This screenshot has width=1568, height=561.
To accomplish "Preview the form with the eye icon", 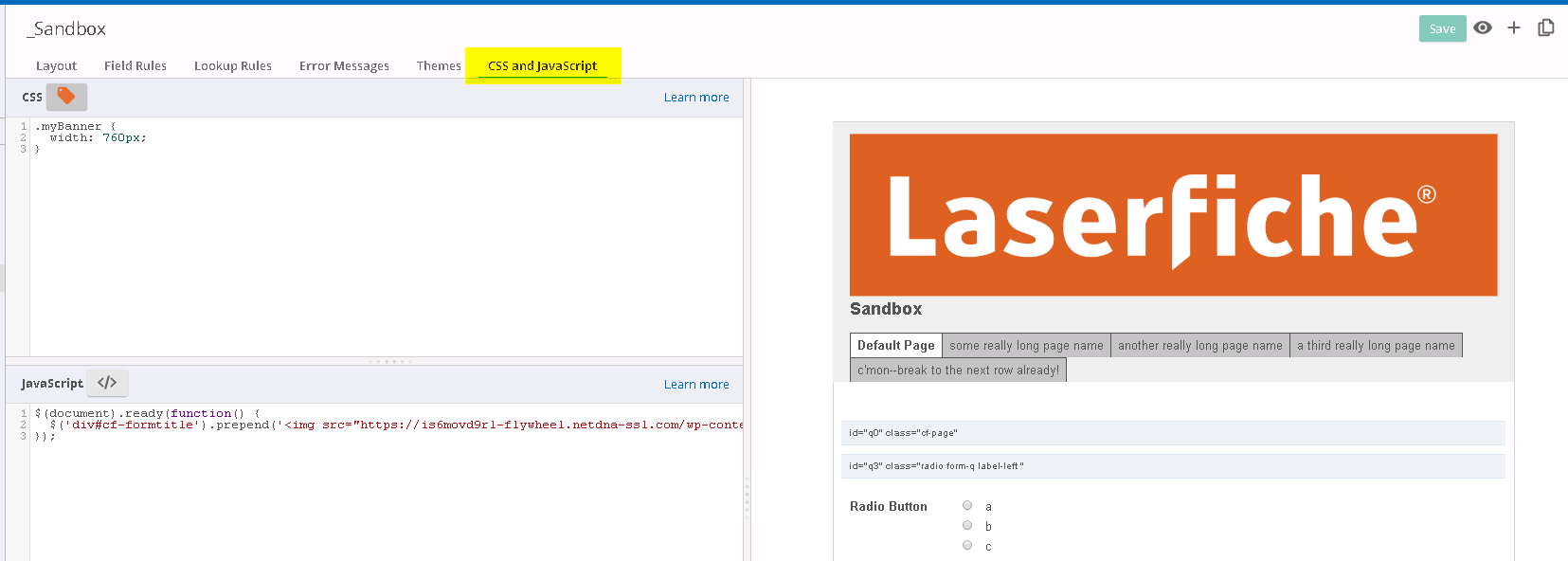I will [x=1483, y=28].
